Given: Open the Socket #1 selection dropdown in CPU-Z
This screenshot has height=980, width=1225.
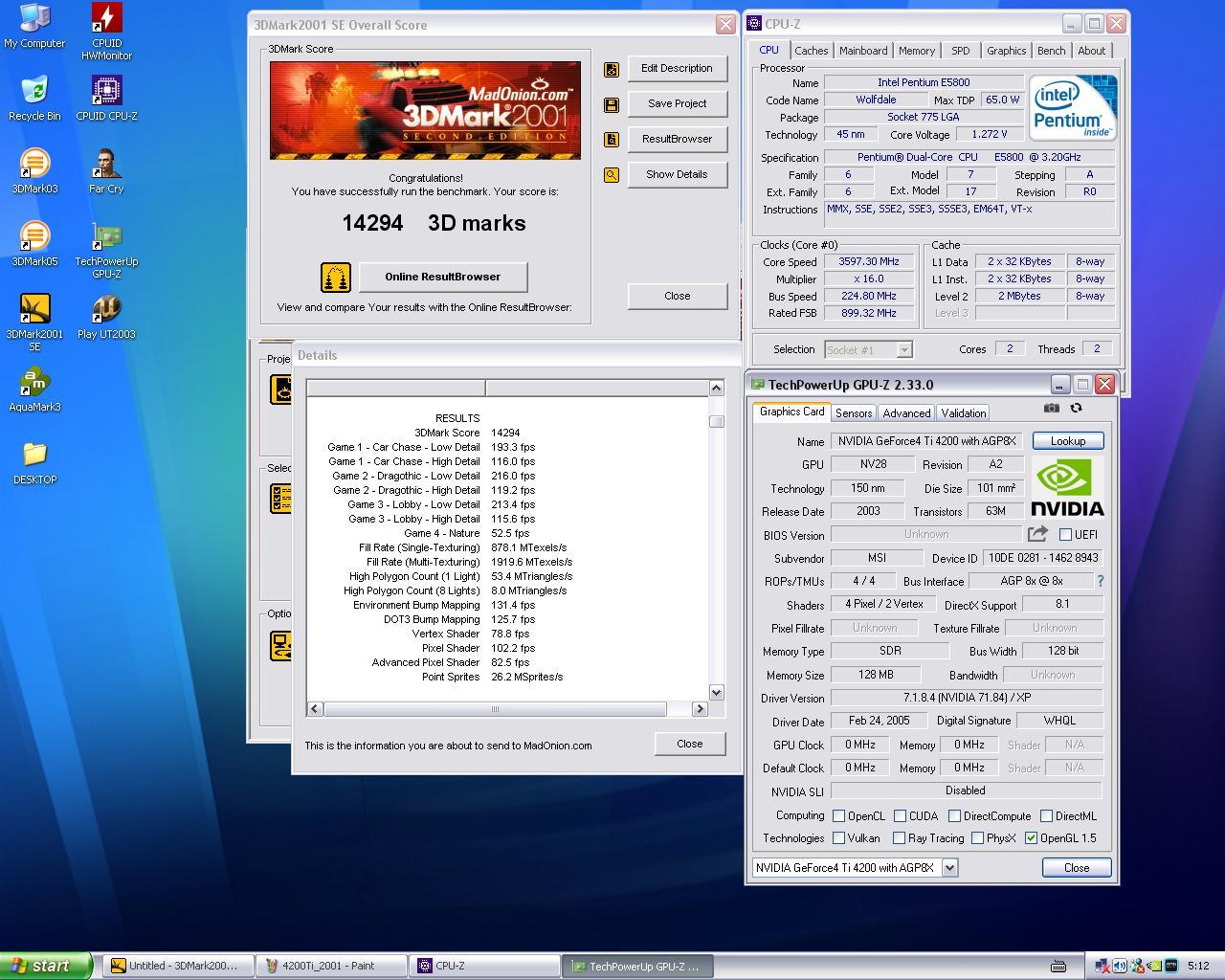Looking at the screenshot, I should pos(904,350).
